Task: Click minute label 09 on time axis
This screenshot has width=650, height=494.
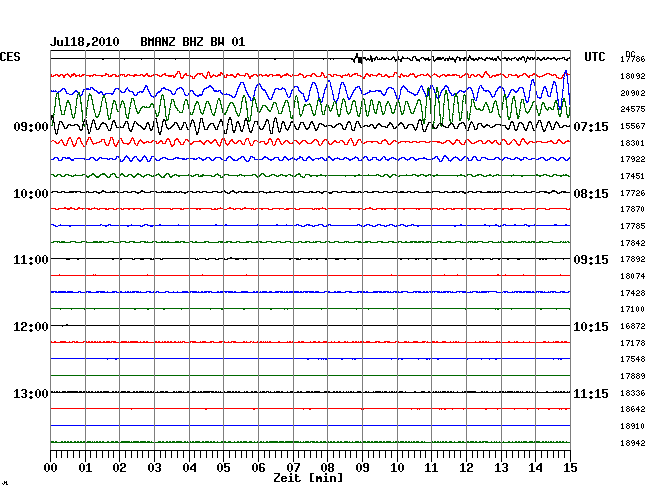Action: 362,468
